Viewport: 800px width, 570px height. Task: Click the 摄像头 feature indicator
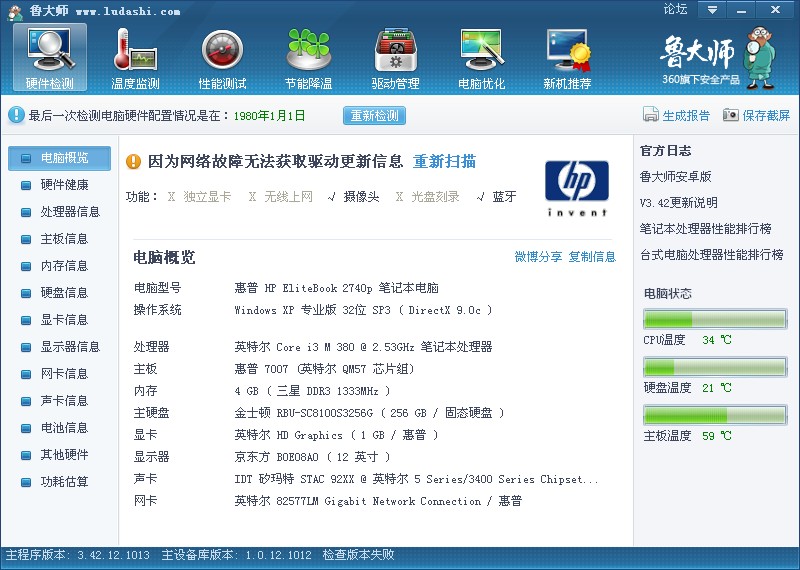click(354, 197)
